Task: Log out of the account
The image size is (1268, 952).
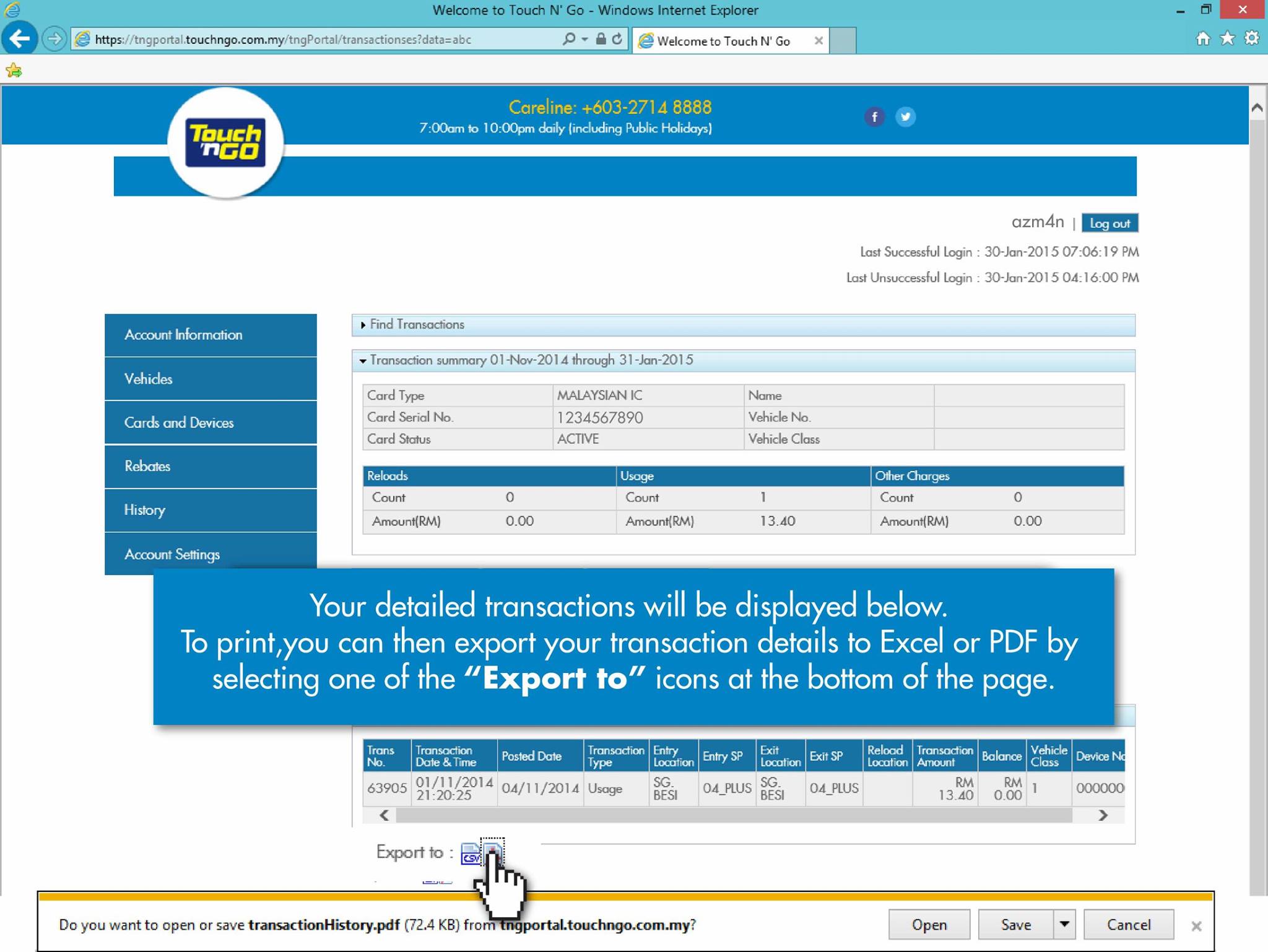Action: point(1109,223)
